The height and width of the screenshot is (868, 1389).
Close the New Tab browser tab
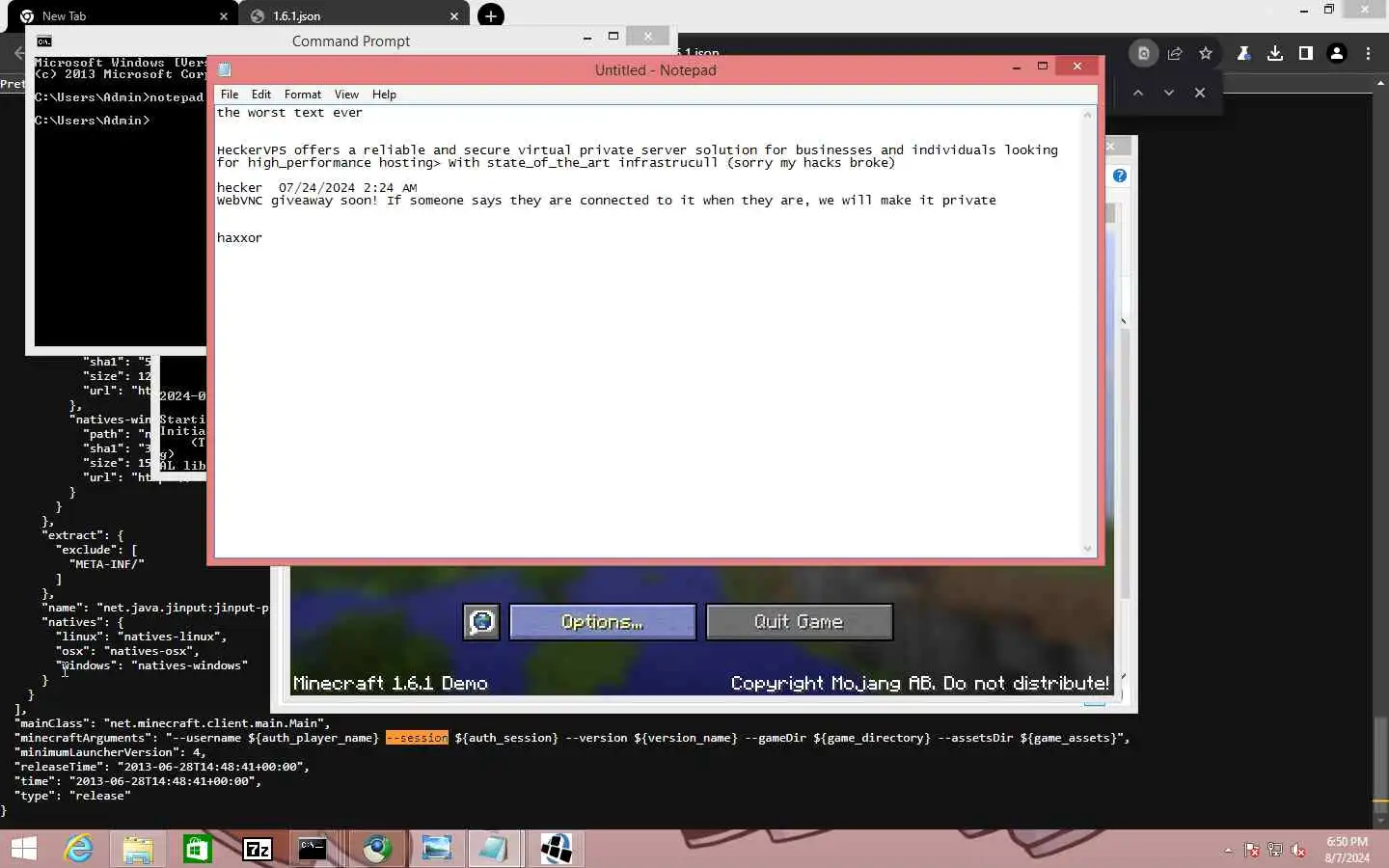click(x=224, y=16)
